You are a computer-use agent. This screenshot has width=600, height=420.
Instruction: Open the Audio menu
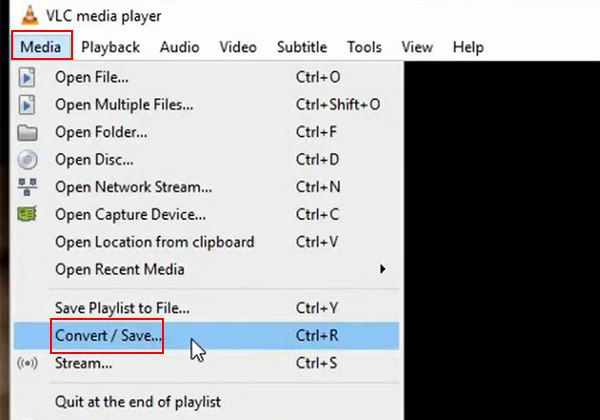click(179, 47)
